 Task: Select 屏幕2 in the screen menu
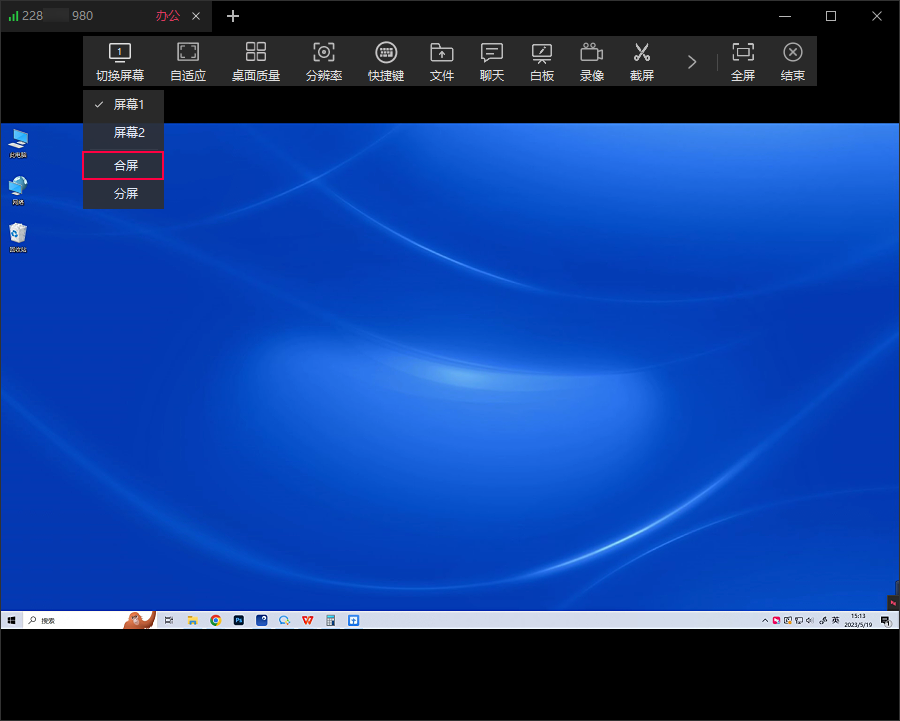pos(123,133)
